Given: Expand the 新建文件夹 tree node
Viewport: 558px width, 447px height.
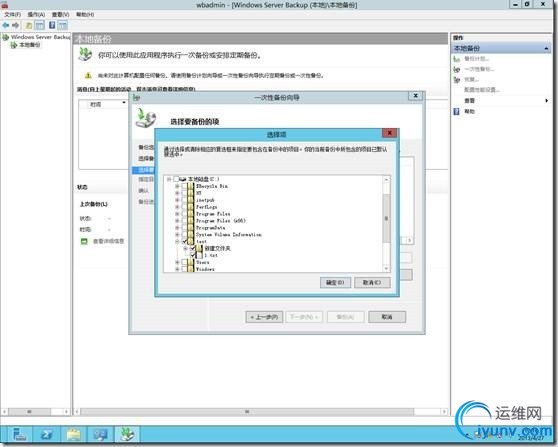Looking at the screenshot, I should click(x=185, y=248).
